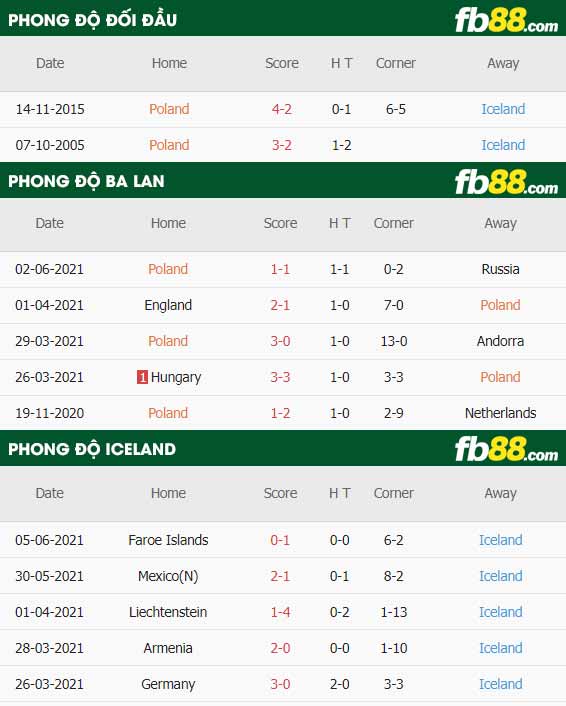Click the fb88.com logo in Iceland header
The width and height of the screenshot is (566, 706).
pyautogui.click(x=506, y=449)
